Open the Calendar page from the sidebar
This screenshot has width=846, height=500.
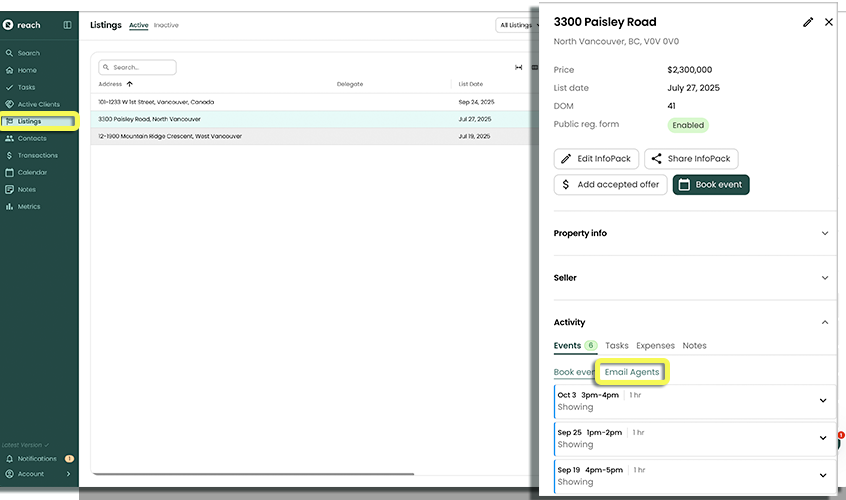(x=32, y=172)
